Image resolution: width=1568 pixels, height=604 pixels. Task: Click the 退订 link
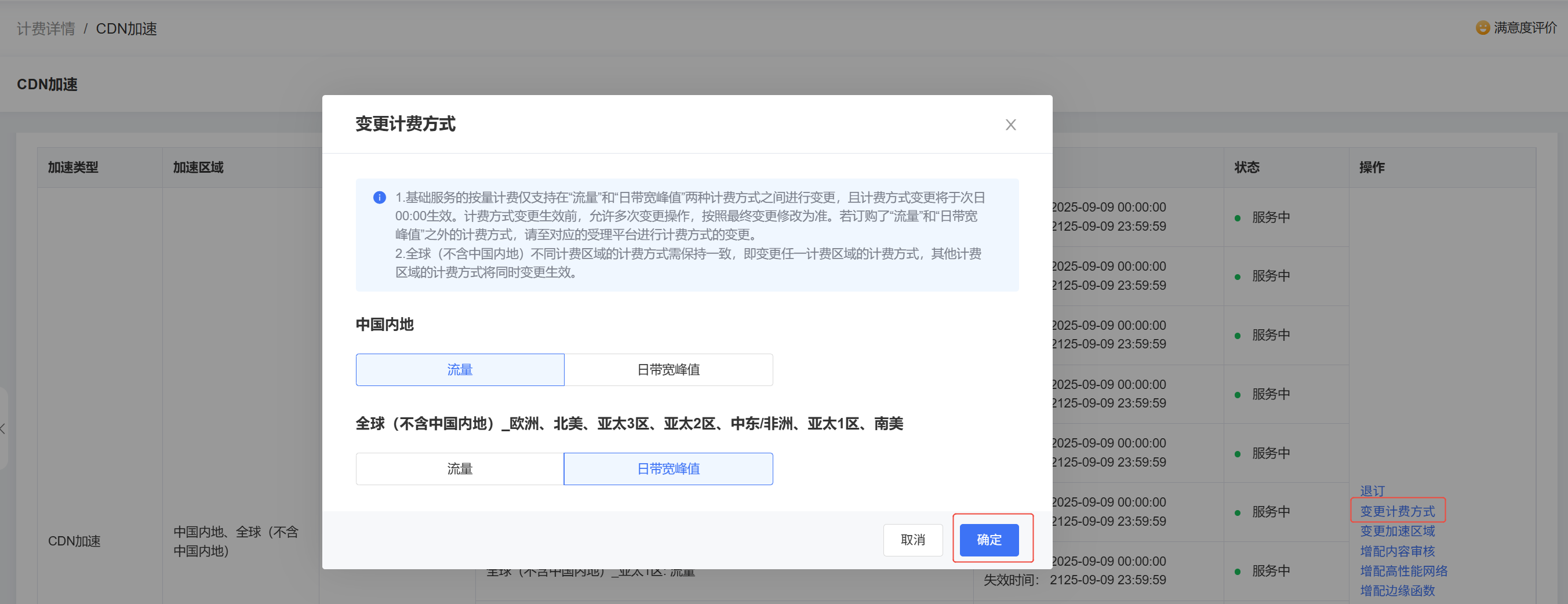1372,491
